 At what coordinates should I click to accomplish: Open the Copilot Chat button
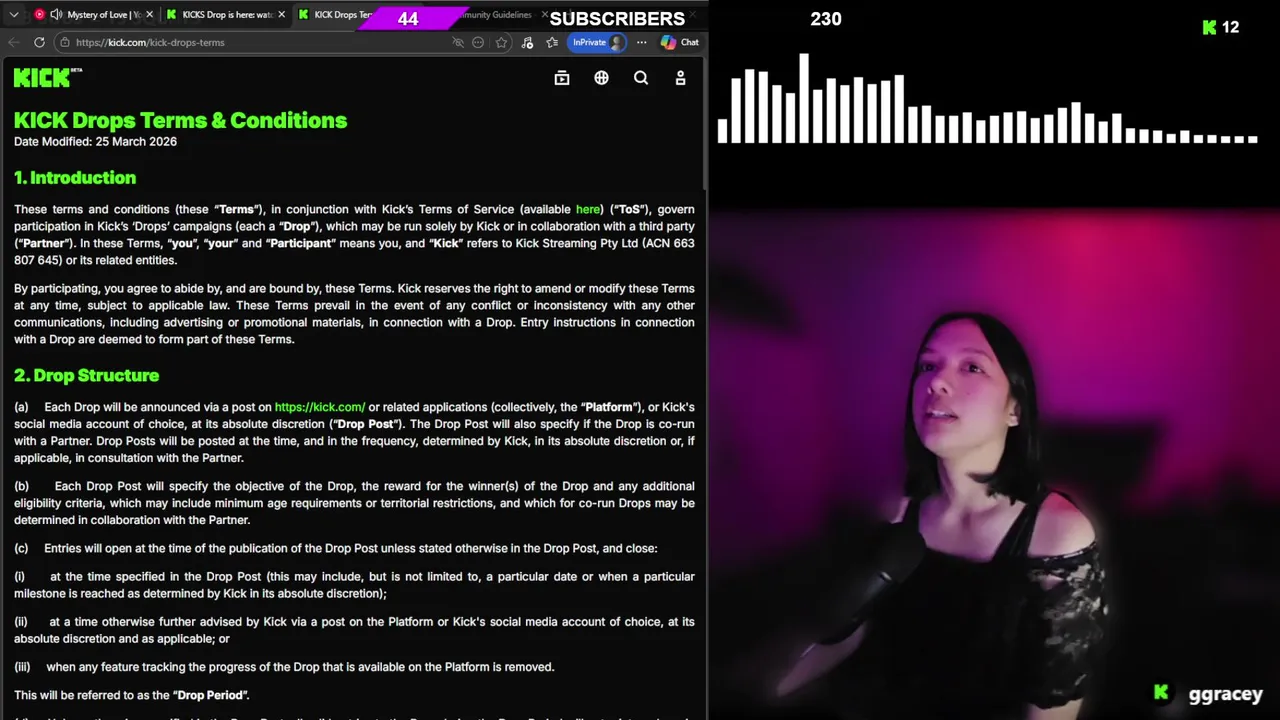pos(680,42)
